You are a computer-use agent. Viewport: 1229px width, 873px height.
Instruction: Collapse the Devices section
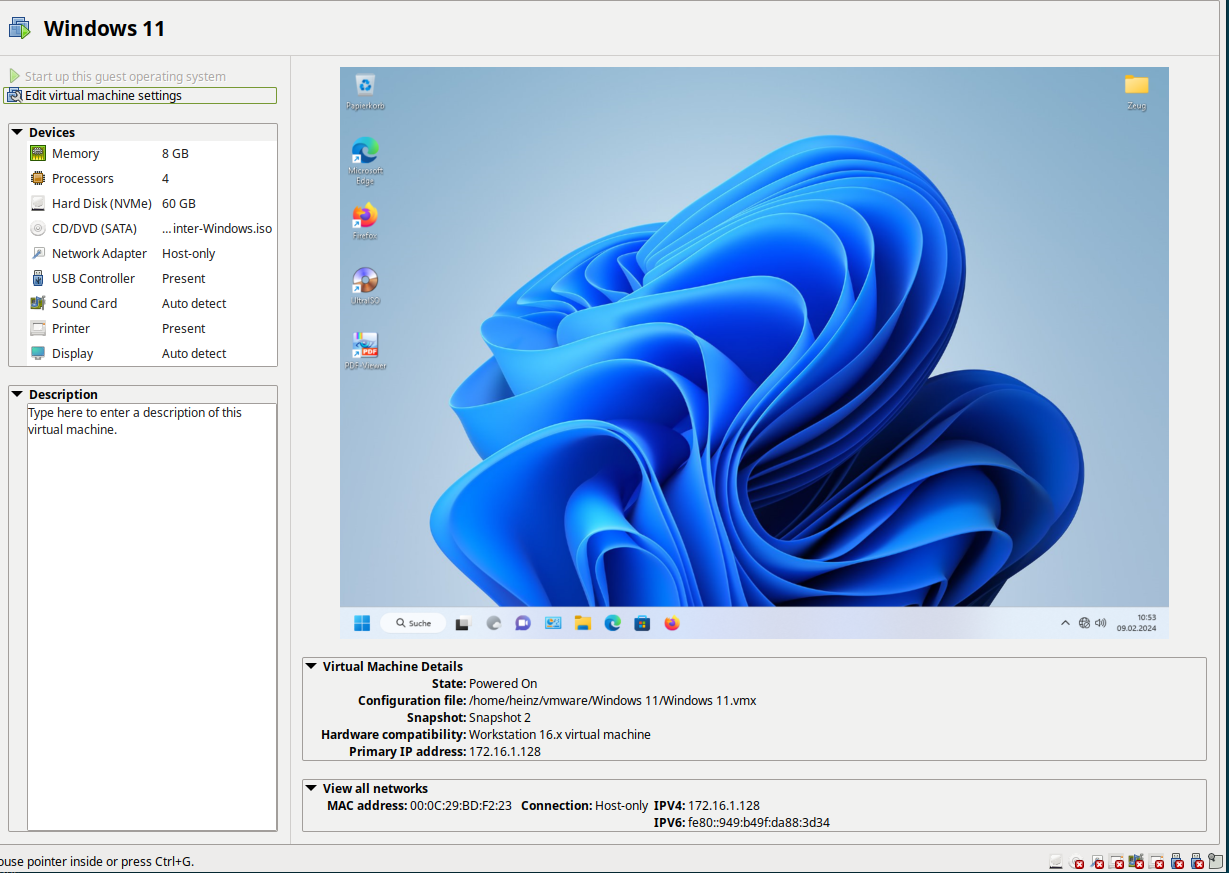click(17, 132)
